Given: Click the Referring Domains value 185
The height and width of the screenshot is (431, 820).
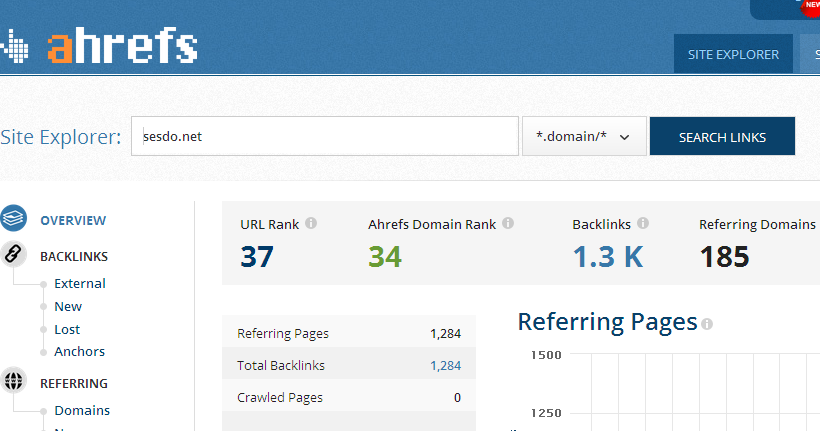Looking at the screenshot, I should 724,257.
